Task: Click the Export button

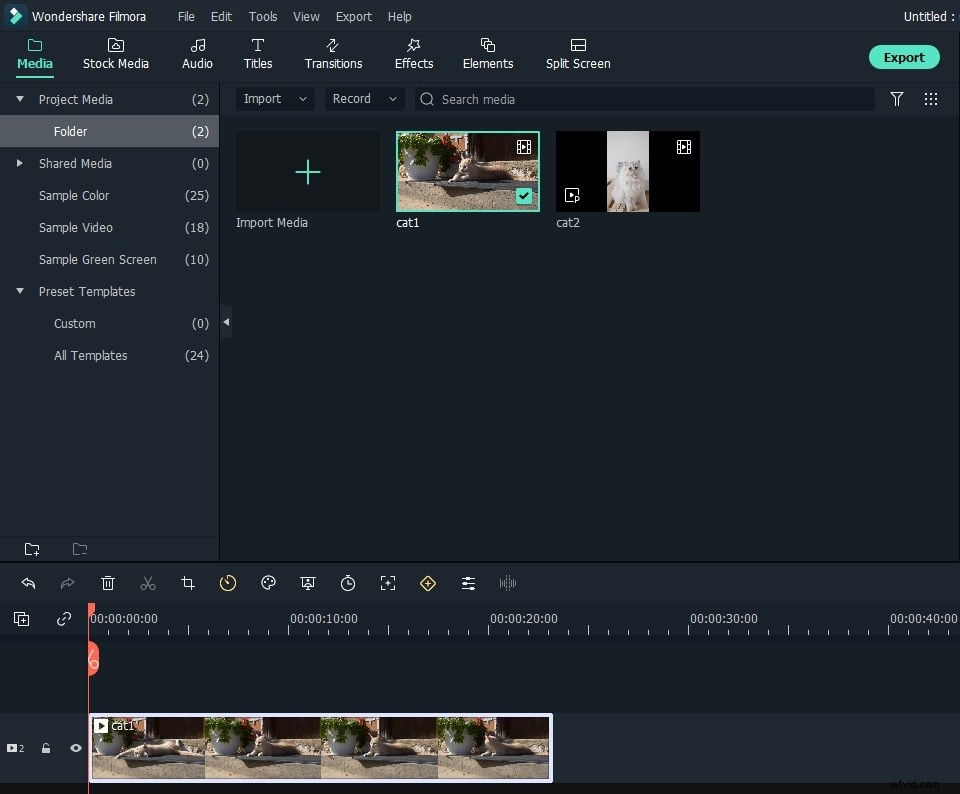Action: 903,57
